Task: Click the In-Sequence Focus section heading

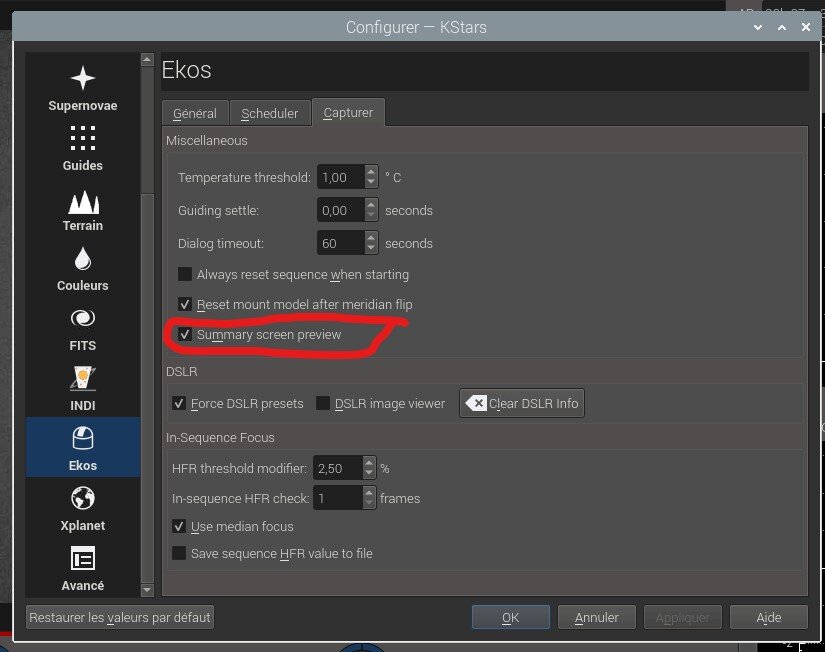Action: click(220, 438)
